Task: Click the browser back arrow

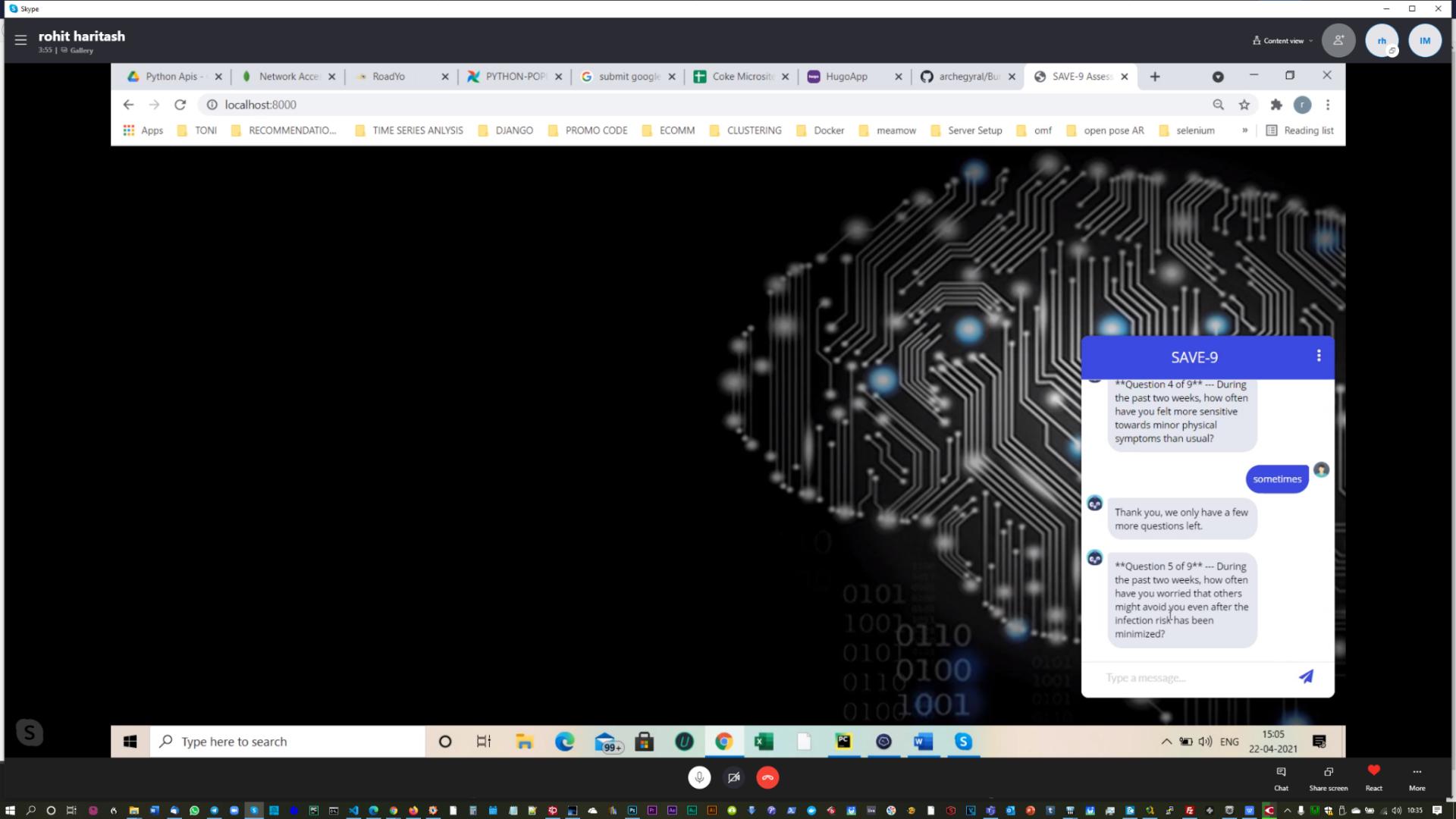Action: click(x=128, y=105)
